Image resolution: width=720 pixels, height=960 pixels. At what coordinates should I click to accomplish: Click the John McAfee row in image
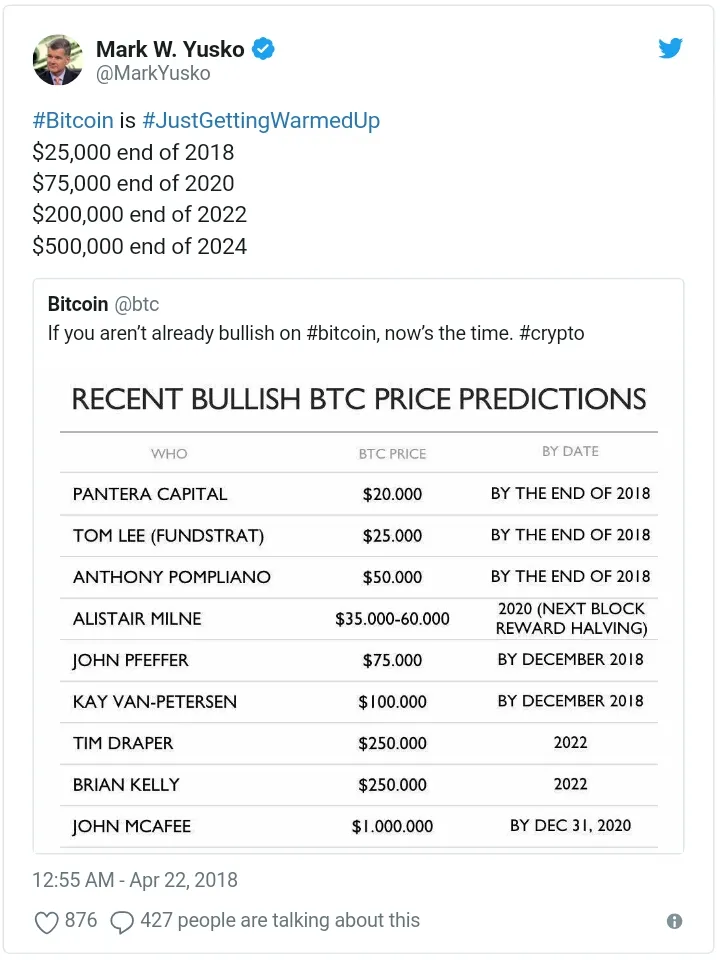click(359, 827)
